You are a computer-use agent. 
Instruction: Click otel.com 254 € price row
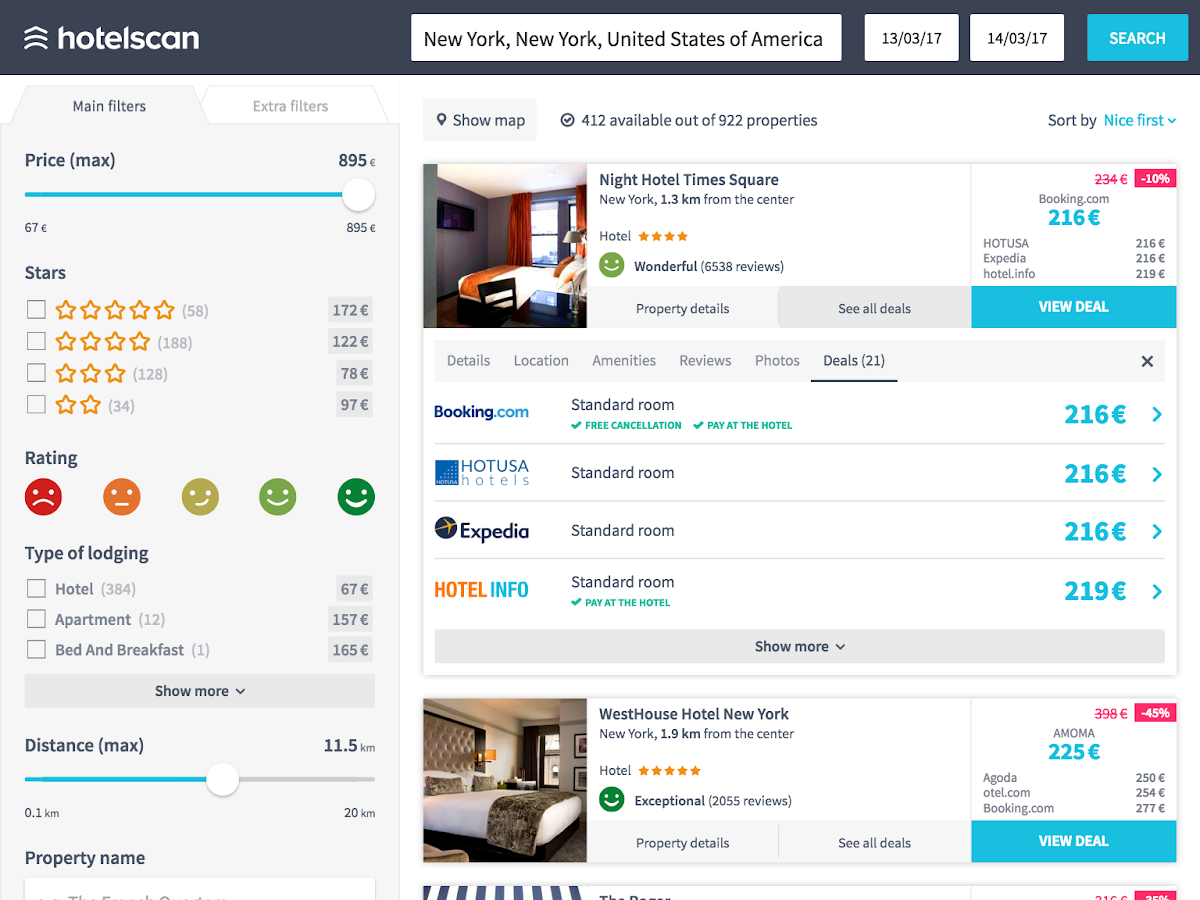click(1074, 792)
